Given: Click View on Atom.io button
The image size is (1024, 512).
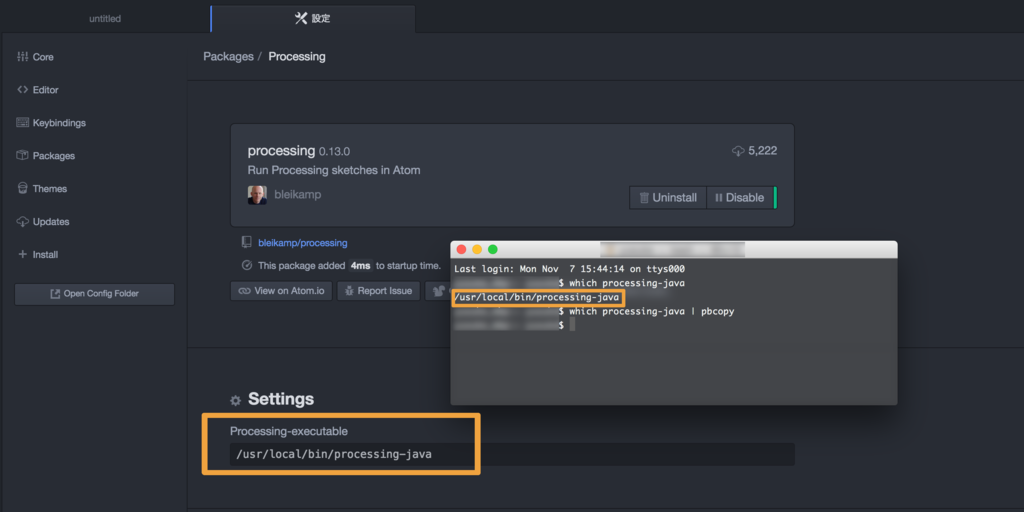Looking at the screenshot, I should 281,291.
